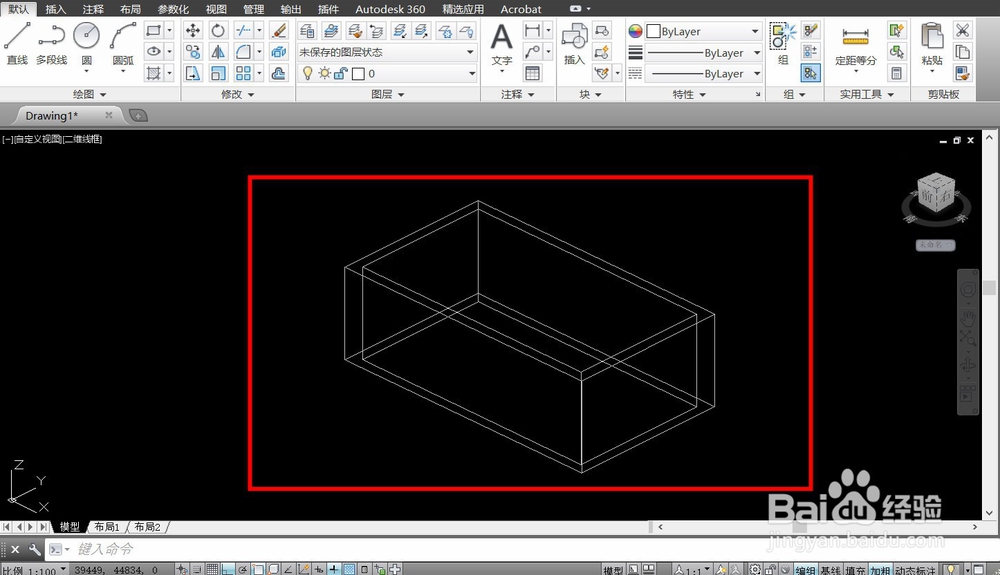Toggle group selection highlighted icon in 组 panel
Screen dimensions: 1000x575
pyautogui.click(x=810, y=73)
